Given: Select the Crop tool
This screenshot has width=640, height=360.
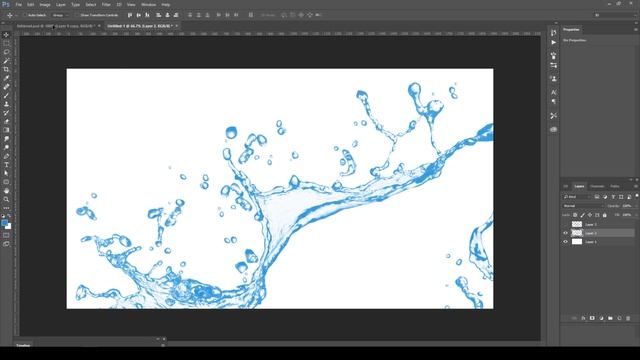Looking at the screenshot, I should pyautogui.click(x=6, y=69).
